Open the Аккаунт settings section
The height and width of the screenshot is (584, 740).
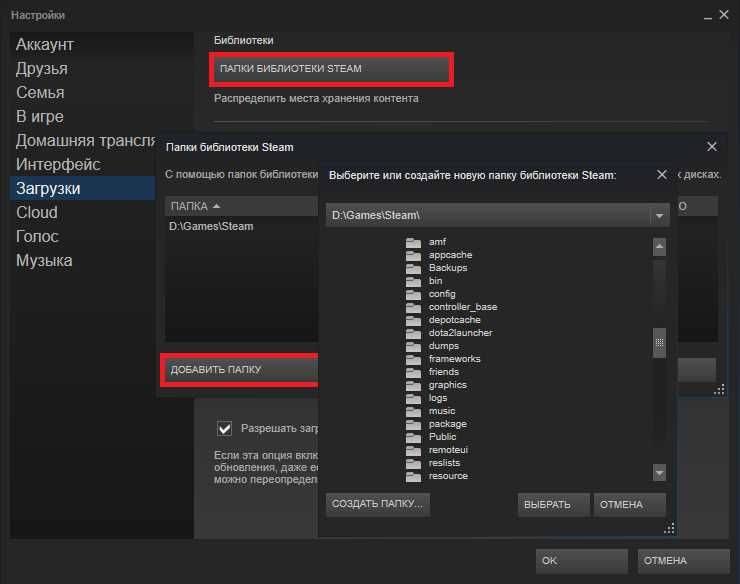click(44, 44)
